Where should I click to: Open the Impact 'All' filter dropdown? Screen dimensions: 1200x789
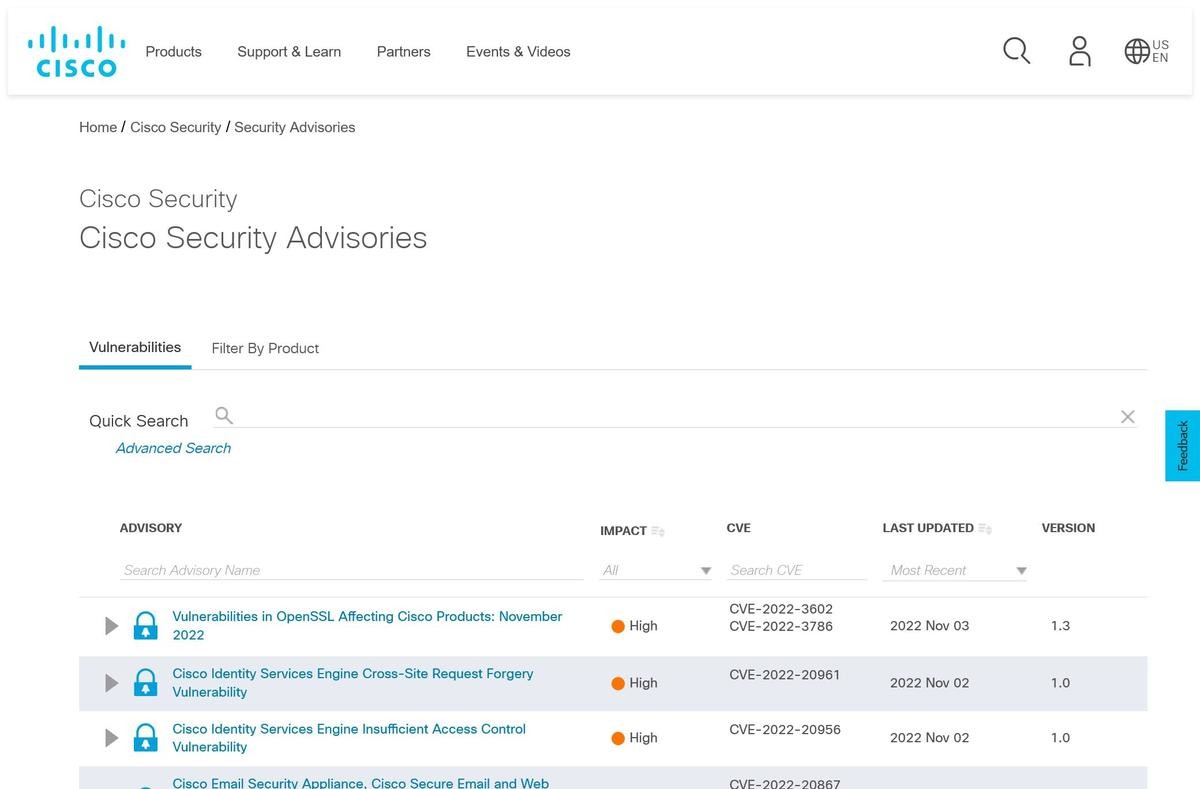coord(656,570)
